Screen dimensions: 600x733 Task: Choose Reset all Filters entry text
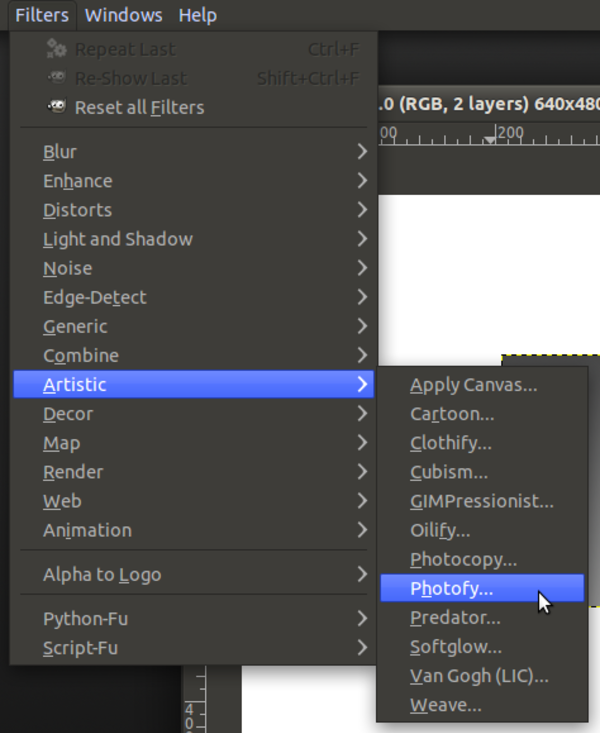pyautogui.click(x=139, y=108)
